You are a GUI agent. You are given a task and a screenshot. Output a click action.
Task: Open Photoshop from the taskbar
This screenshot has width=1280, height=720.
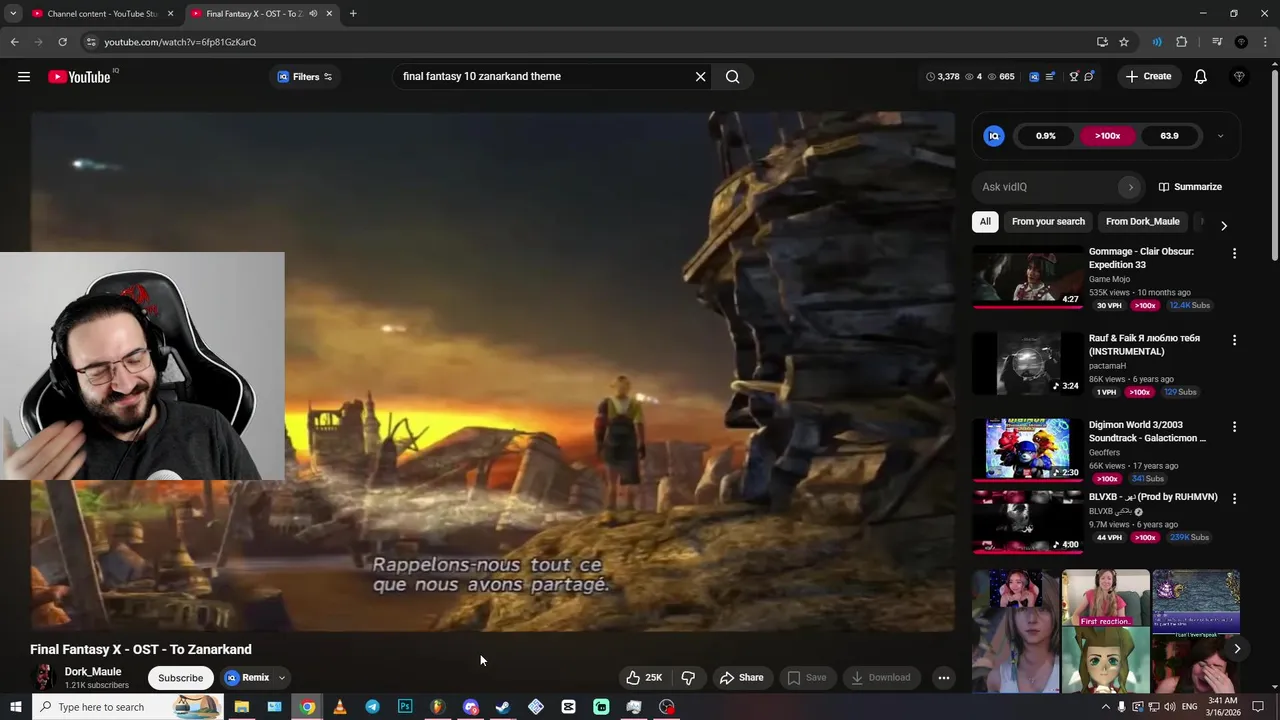pyautogui.click(x=405, y=707)
